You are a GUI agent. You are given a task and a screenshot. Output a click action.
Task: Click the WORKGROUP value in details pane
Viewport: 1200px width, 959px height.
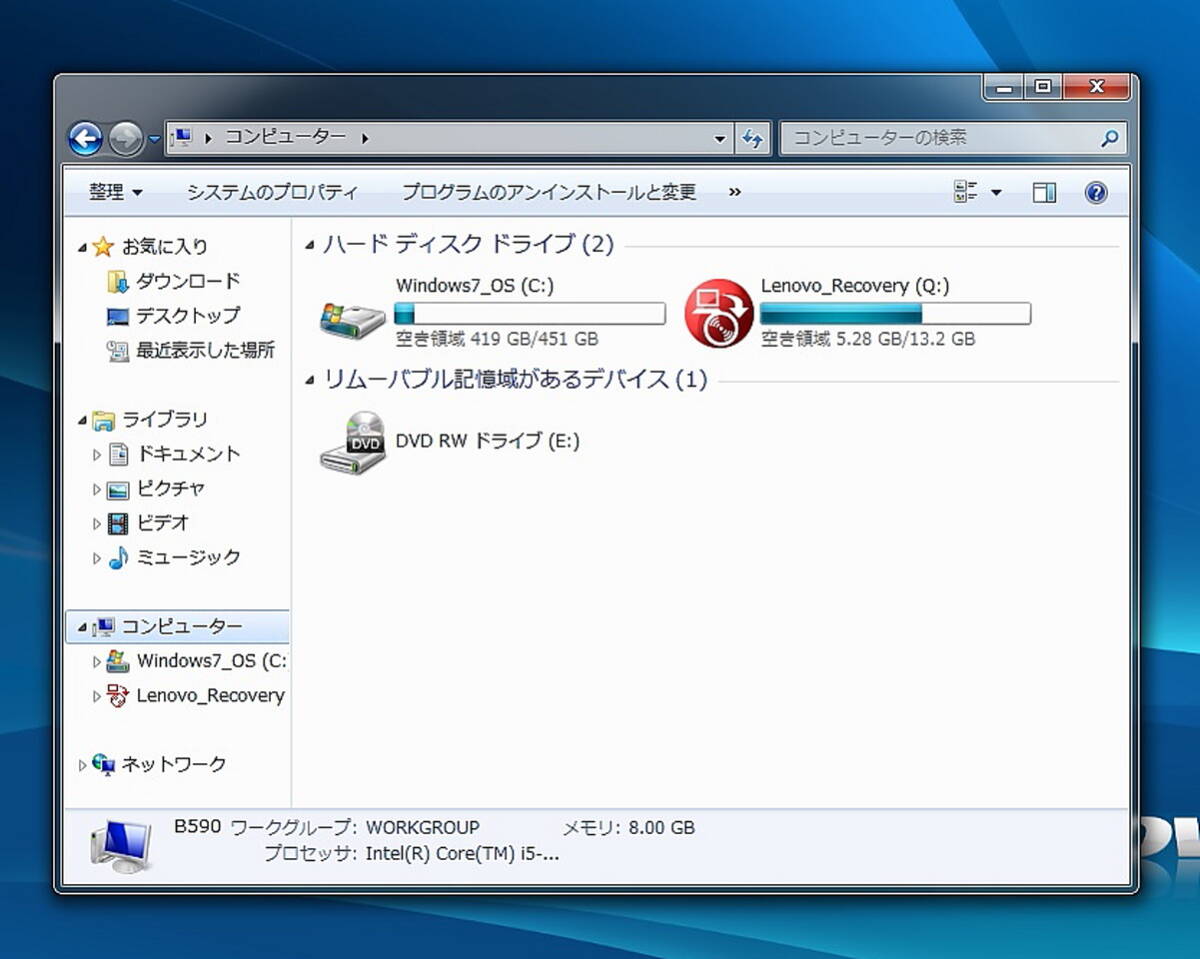tap(422, 828)
